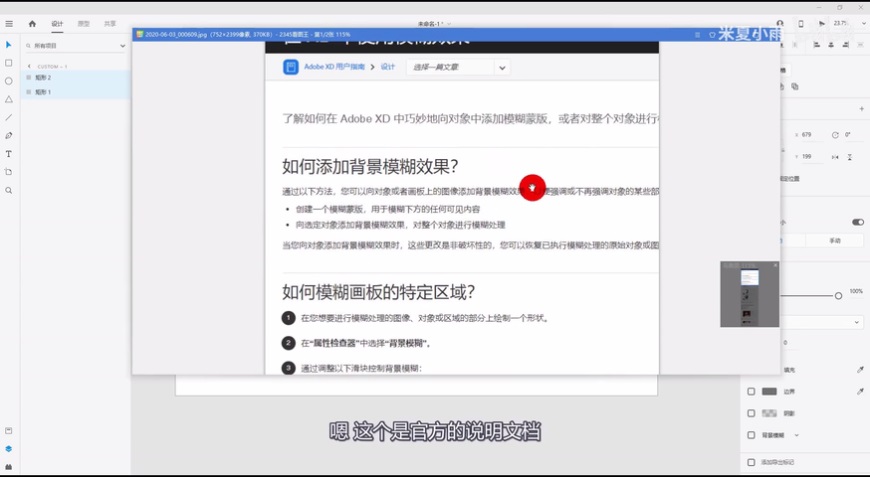Choose the Artboard tool
The height and width of the screenshot is (477, 870).
[x=8, y=172]
